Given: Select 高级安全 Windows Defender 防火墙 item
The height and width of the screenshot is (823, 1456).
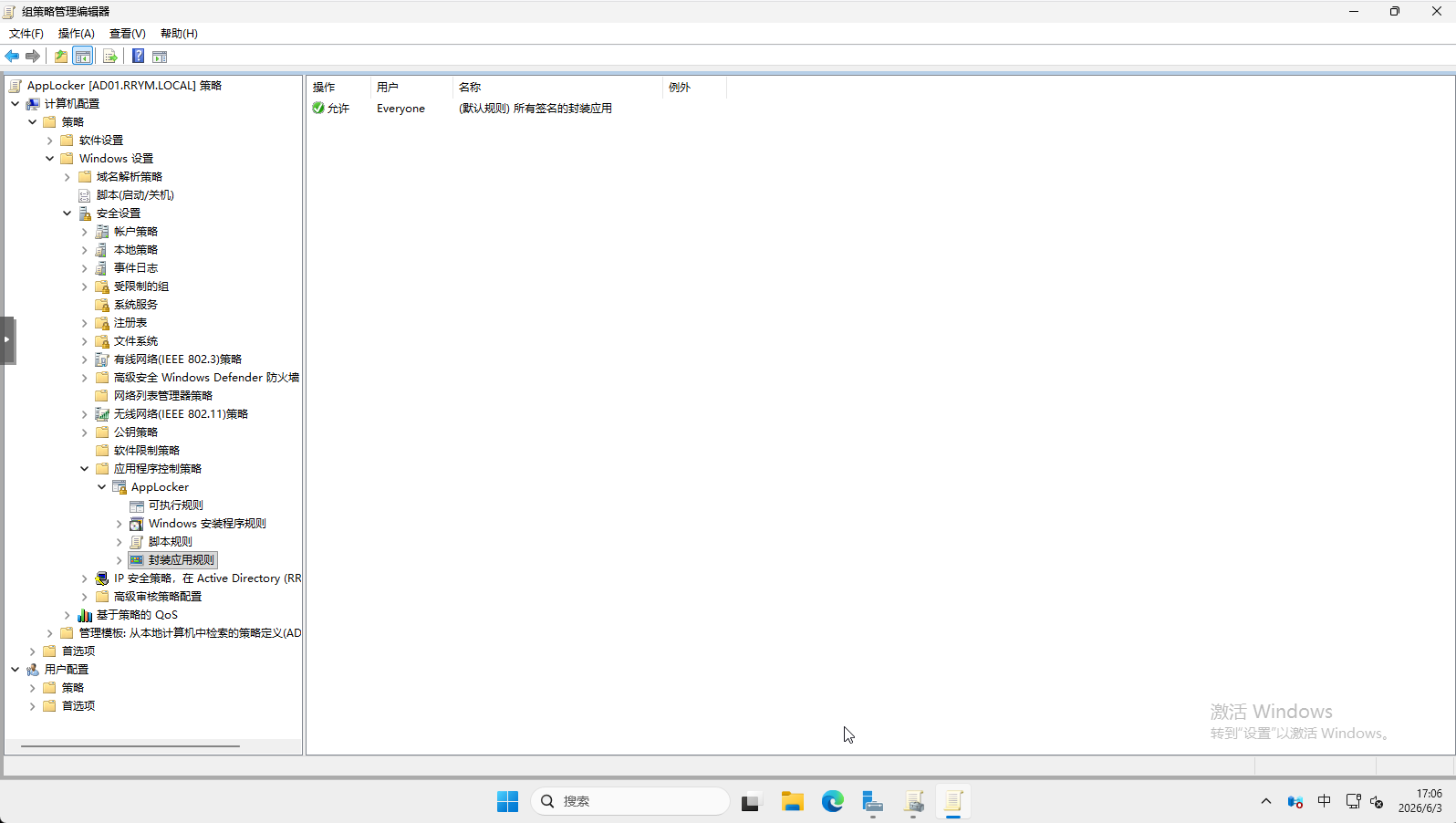Looking at the screenshot, I should click(206, 378).
